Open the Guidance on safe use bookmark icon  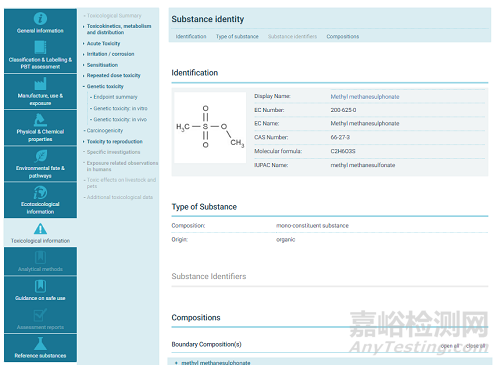(40, 286)
